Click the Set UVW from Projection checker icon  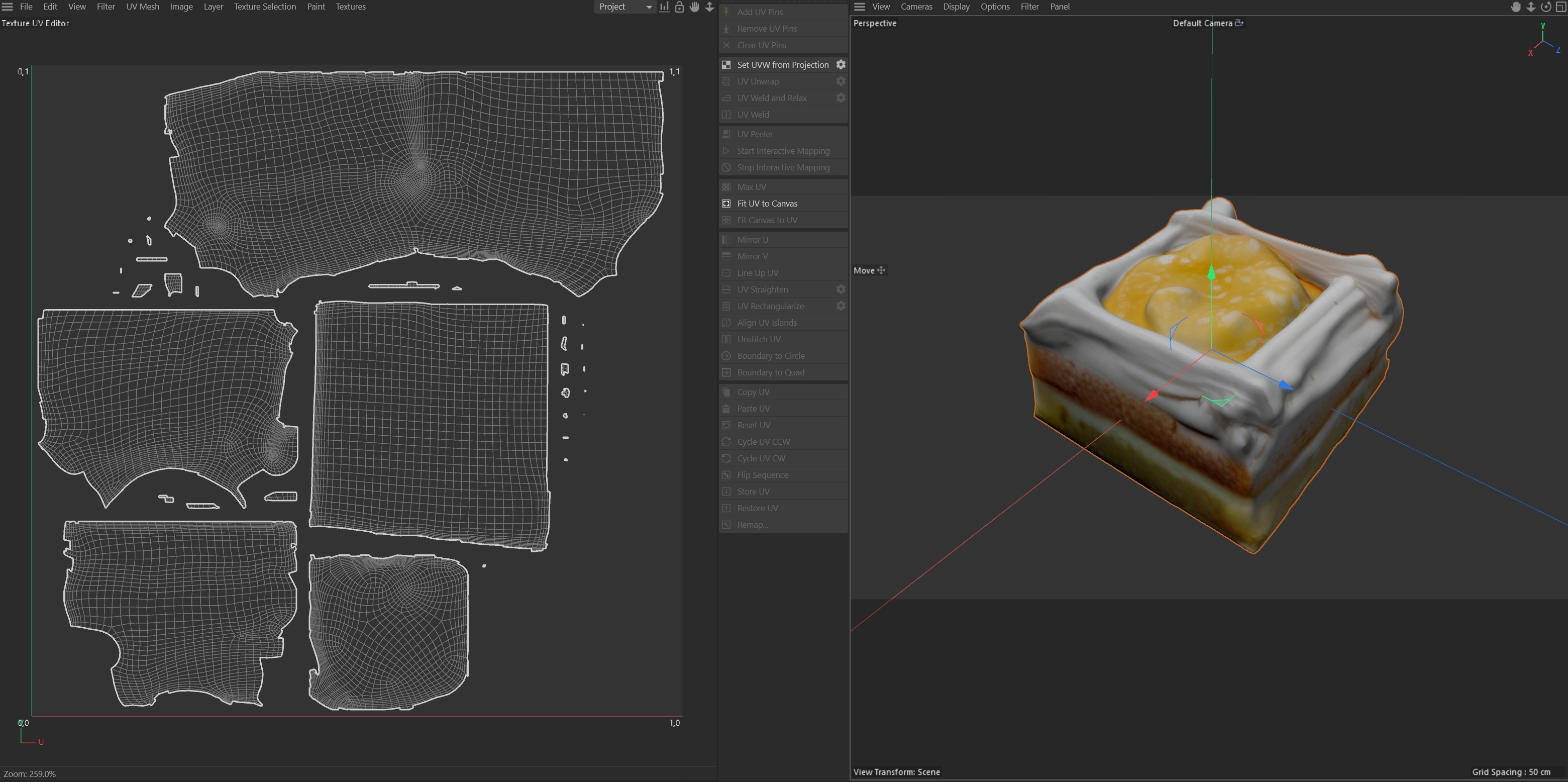click(x=726, y=64)
